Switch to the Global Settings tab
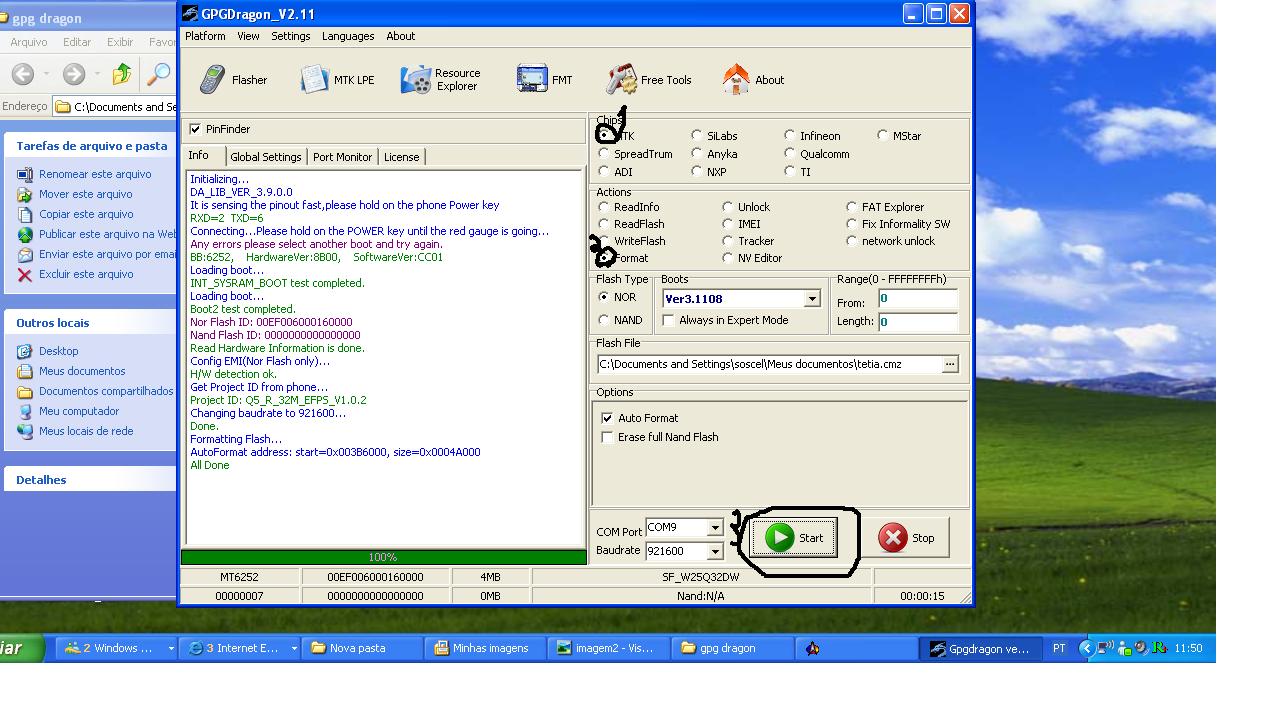The height and width of the screenshot is (720, 1280). 266,157
